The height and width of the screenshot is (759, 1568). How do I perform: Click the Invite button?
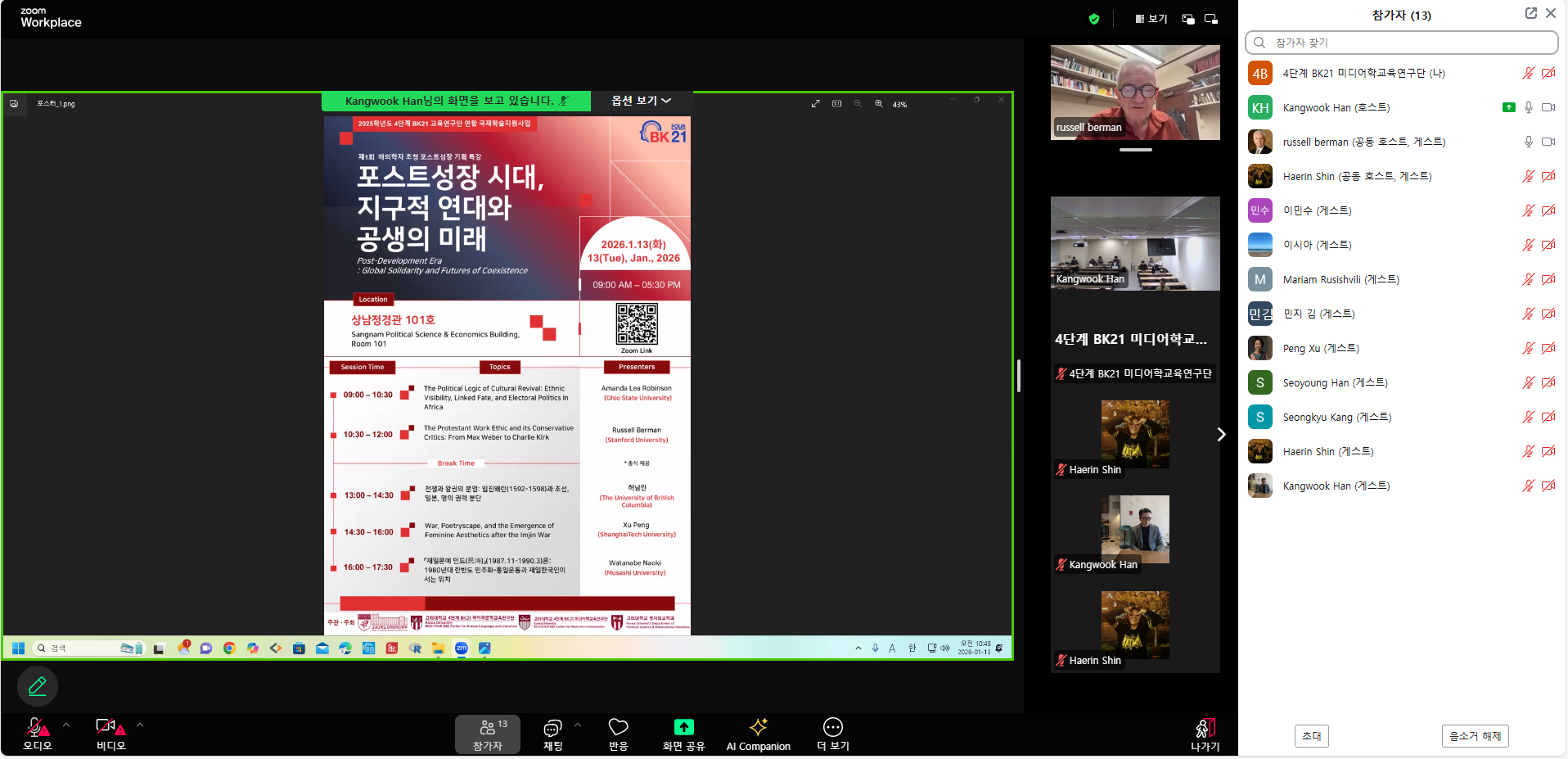[1311, 736]
